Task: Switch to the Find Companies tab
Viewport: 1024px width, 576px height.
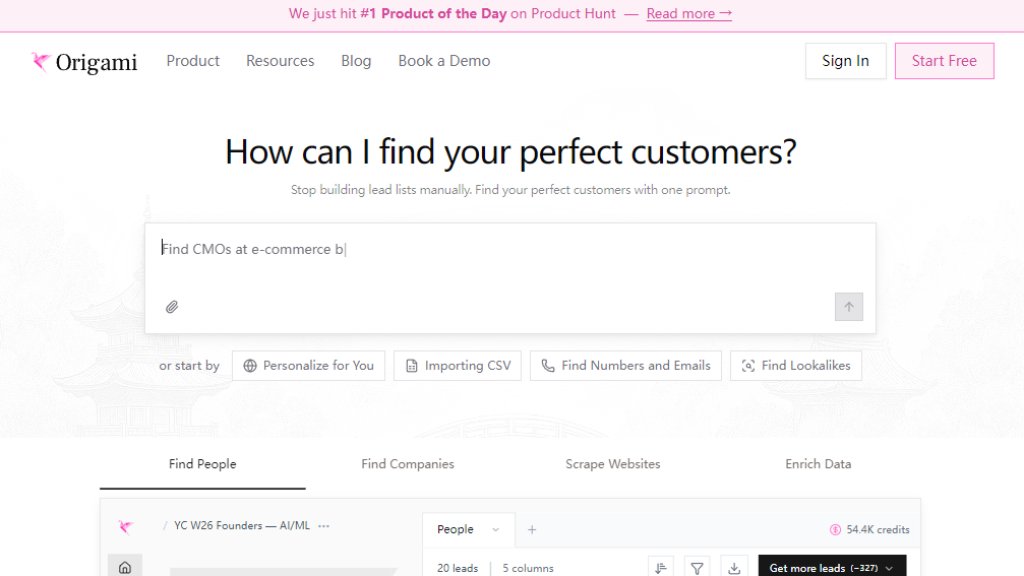Action: (x=408, y=464)
